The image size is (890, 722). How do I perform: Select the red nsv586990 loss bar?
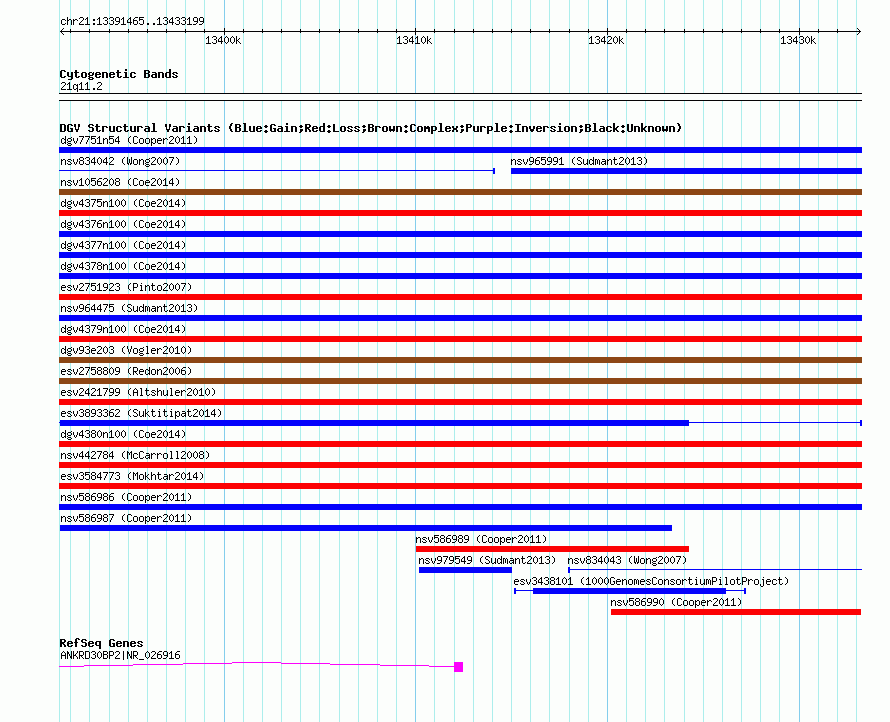click(x=736, y=612)
